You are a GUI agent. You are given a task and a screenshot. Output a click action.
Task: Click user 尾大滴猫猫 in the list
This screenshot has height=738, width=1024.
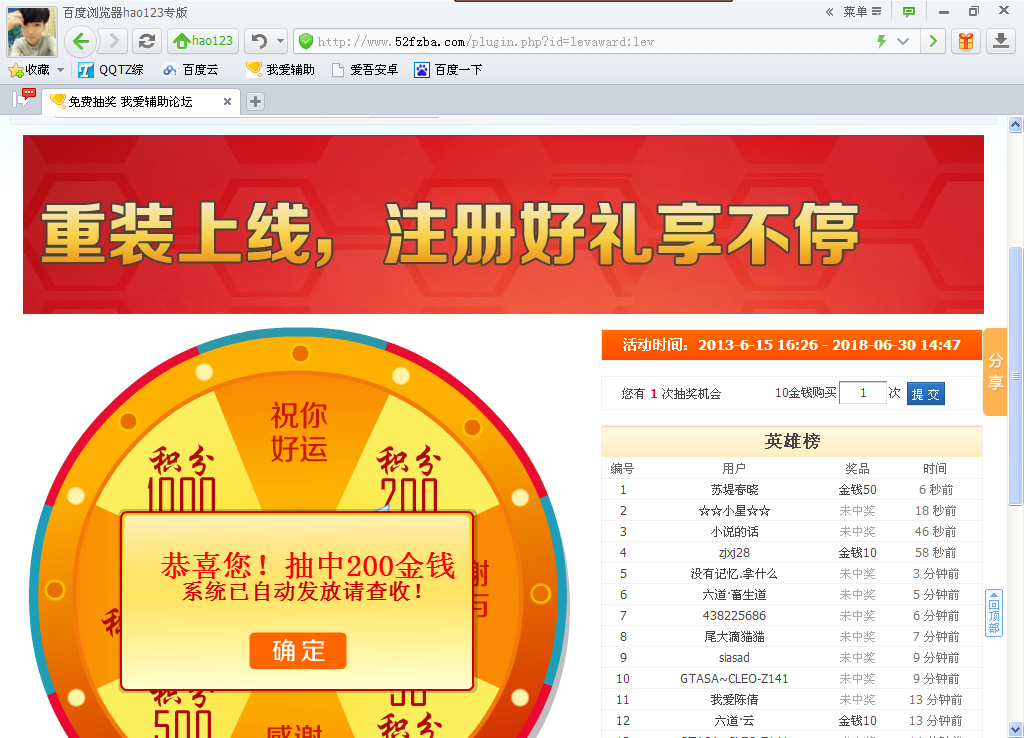tap(734, 636)
